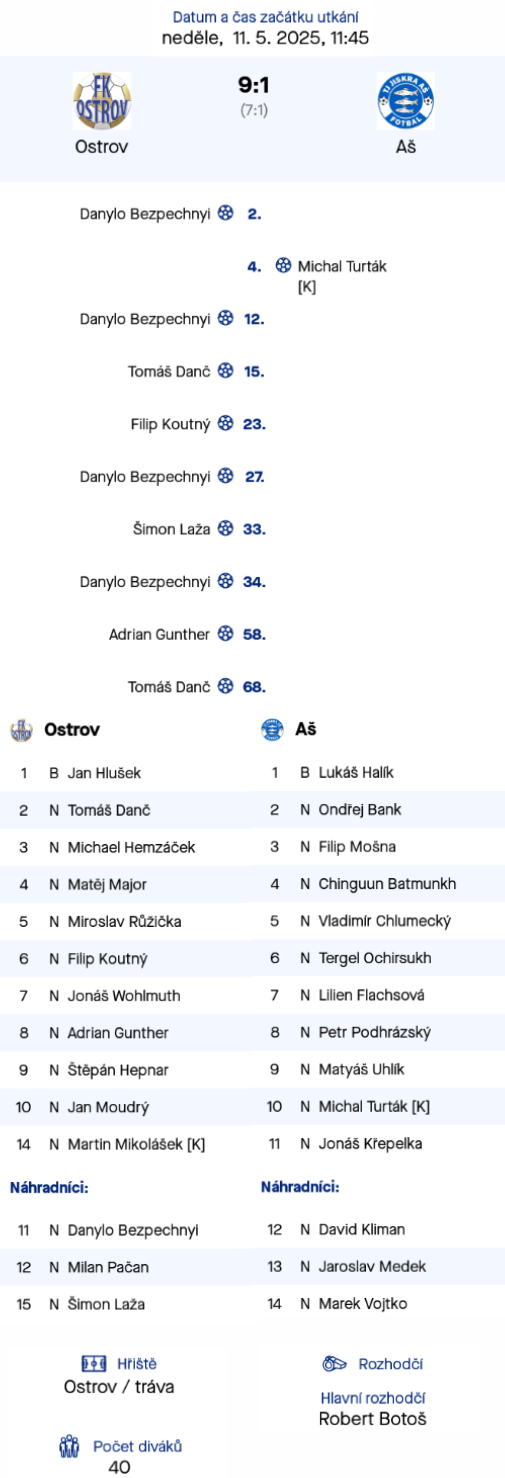Viewport: 505px width, 1478px height.
Task: Click the whistle icon next to Rozhodčí
Action: pos(335,1364)
